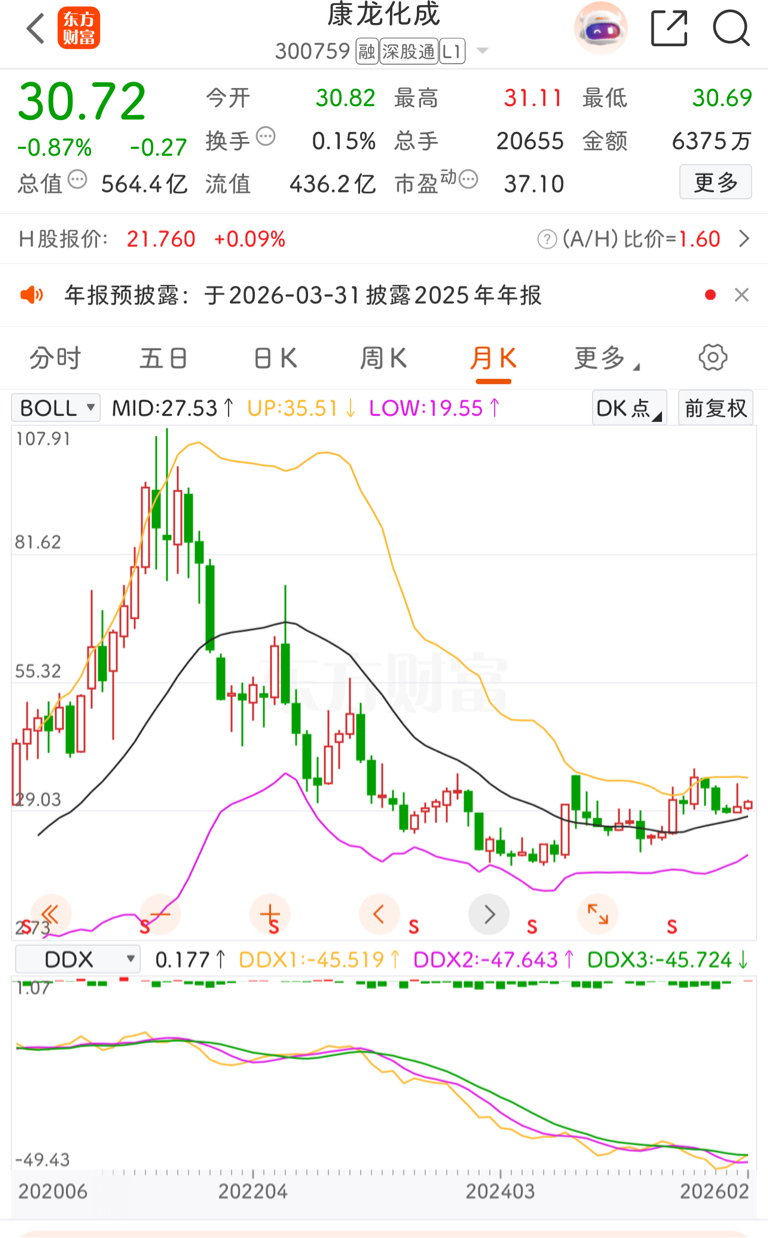Screen dimensions: 768x1238
Task: Tap the current price 30.72
Action: 82,101
